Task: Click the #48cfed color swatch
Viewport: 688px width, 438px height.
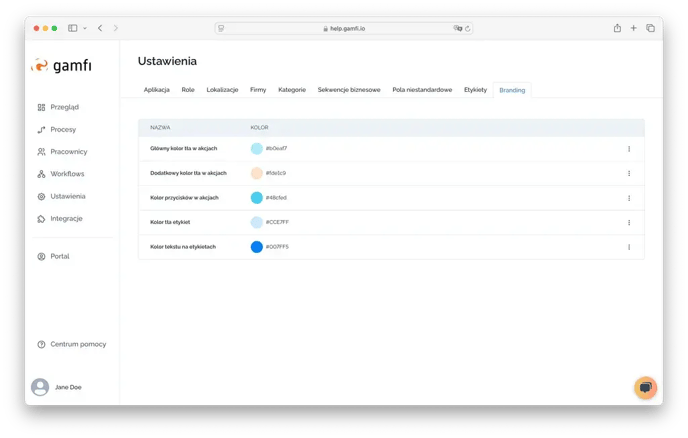Action: [x=257, y=198]
